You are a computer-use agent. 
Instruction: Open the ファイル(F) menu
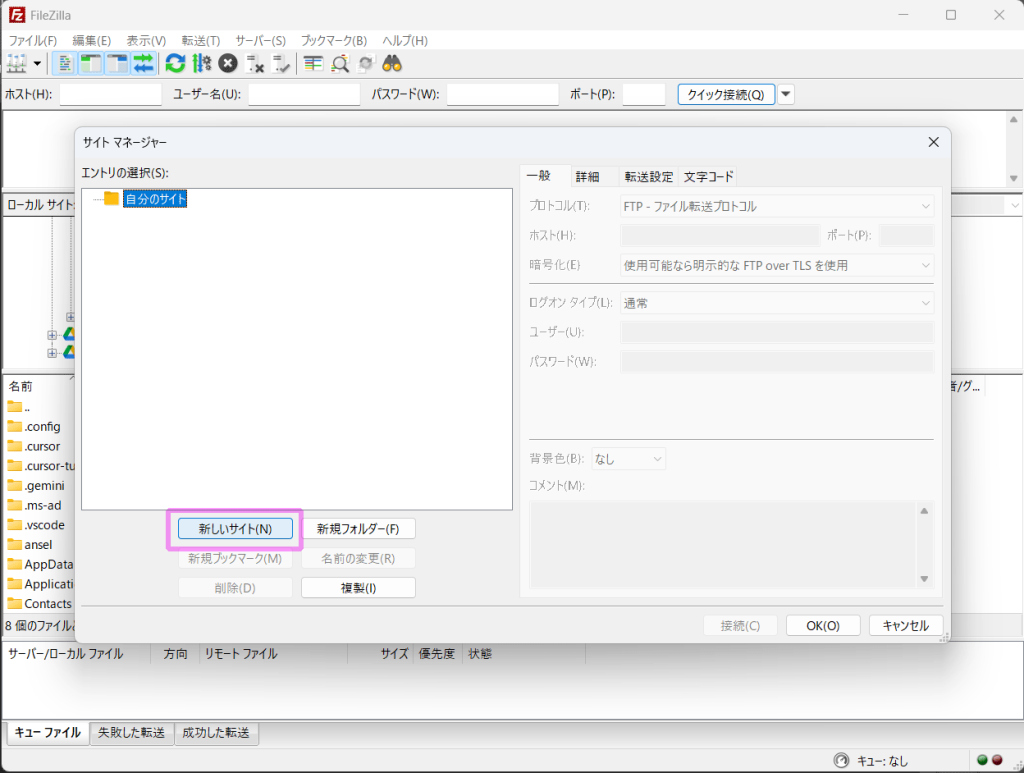33,40
